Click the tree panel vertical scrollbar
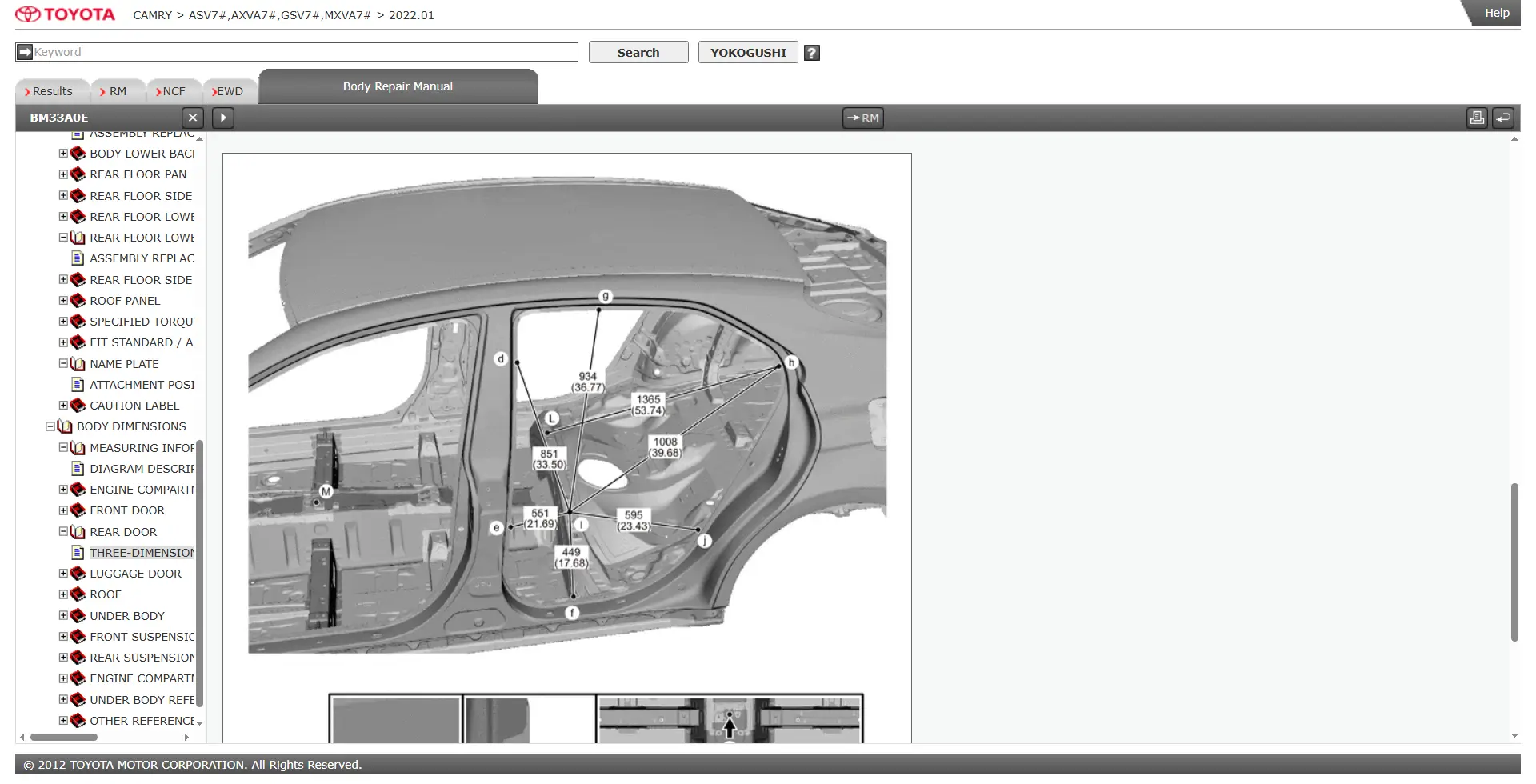 [199, 573]
